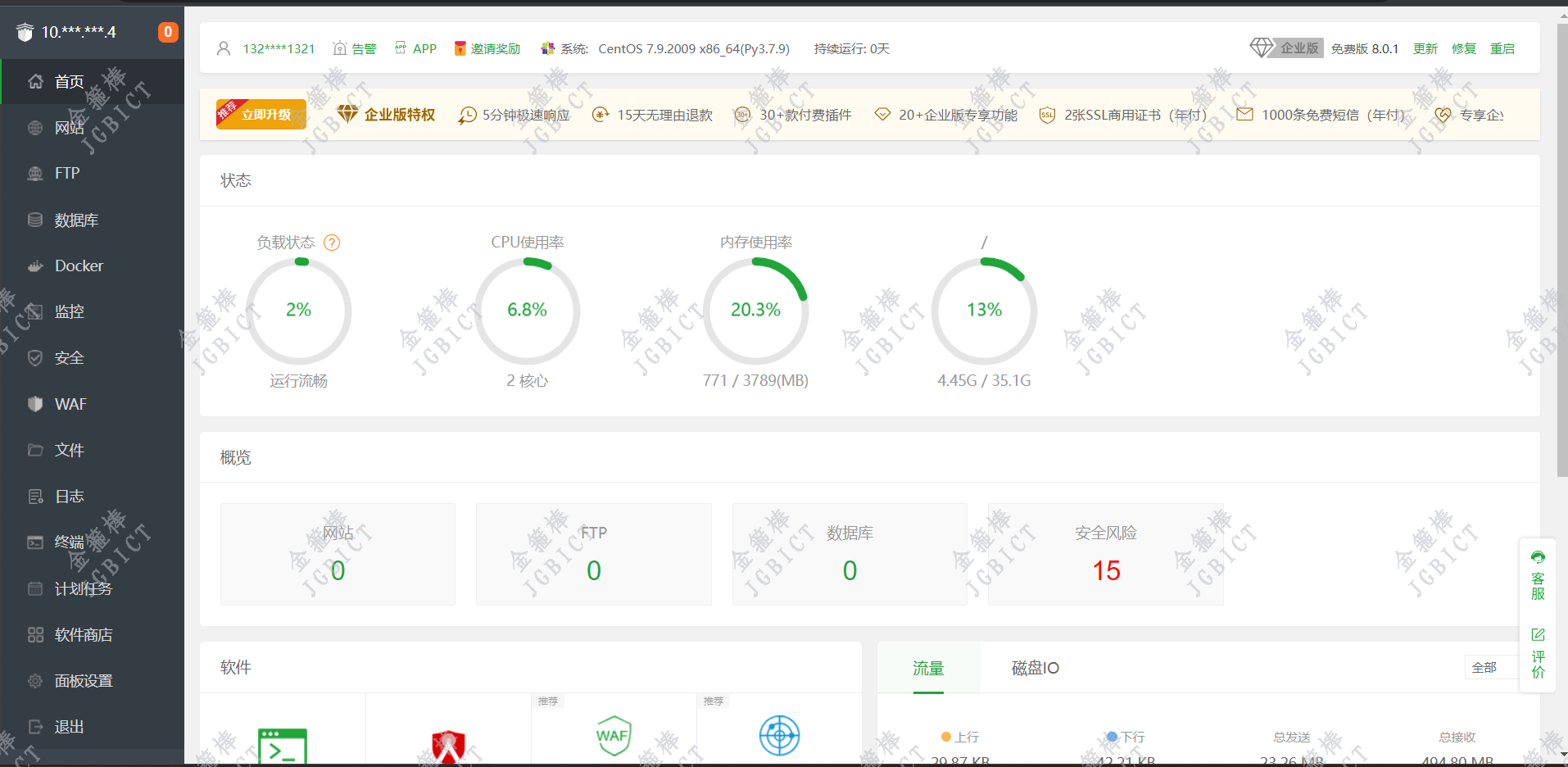1568x767 pixels.
Task: Open the 数据库 overview card
Action: click(850, 554)
